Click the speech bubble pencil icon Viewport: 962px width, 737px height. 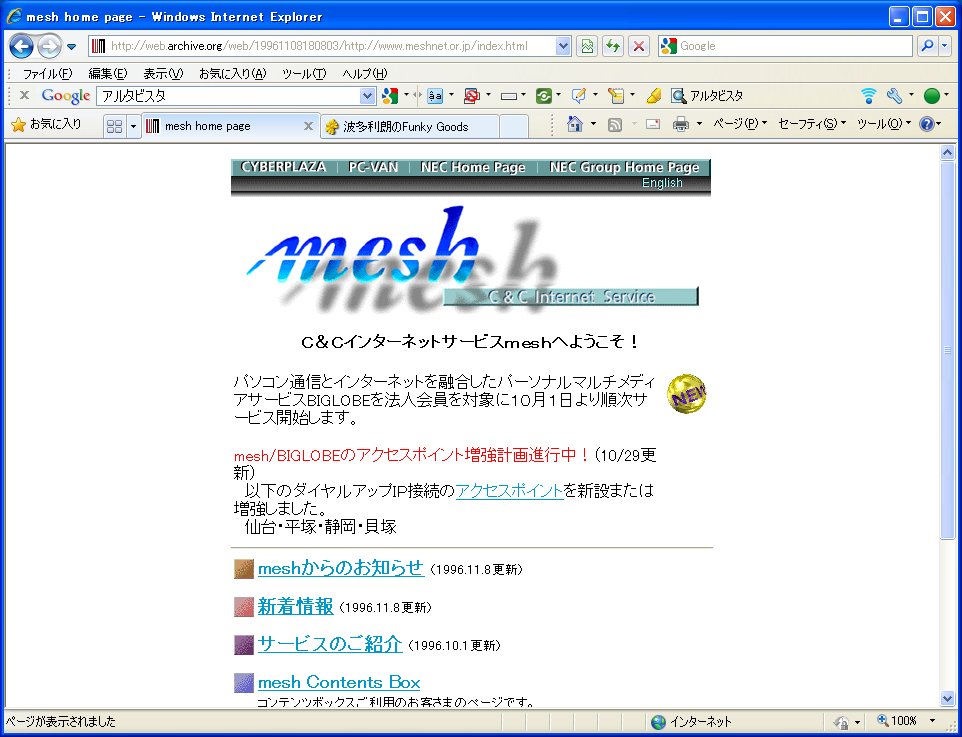[579, 96]
